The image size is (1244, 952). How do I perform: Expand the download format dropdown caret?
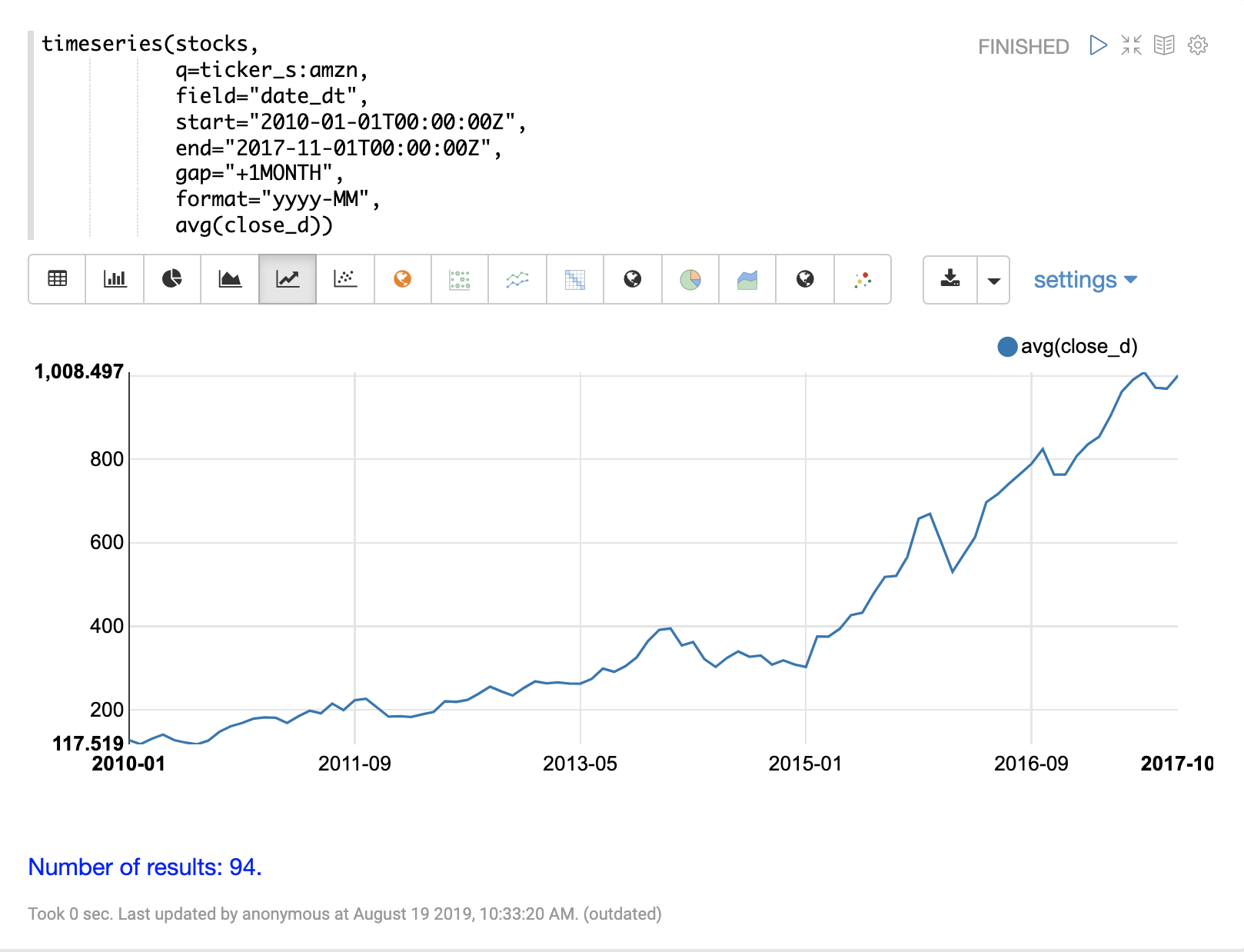coord(993,280)
